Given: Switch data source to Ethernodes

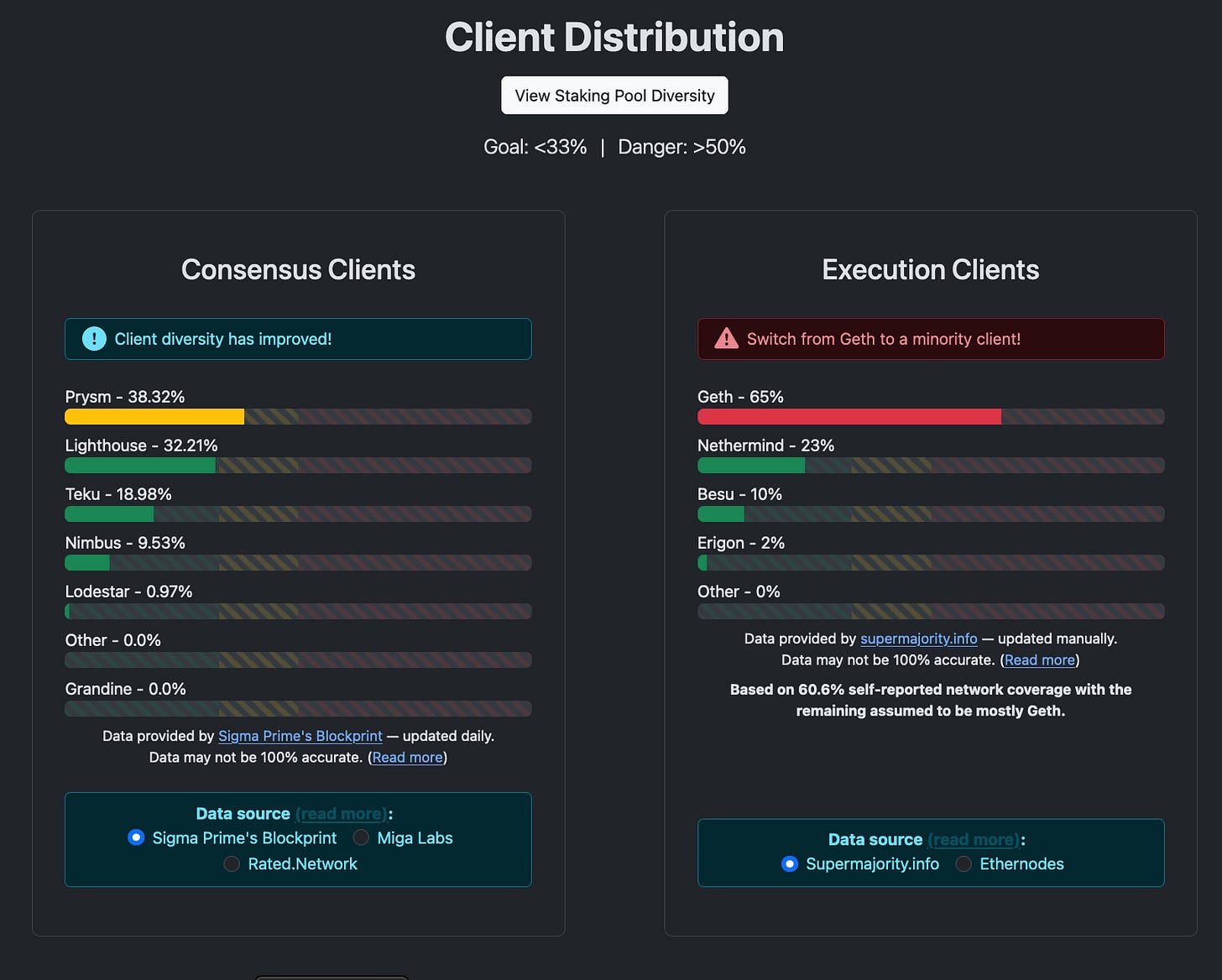Looking at the screenshot, I should (x=963, y=863).
